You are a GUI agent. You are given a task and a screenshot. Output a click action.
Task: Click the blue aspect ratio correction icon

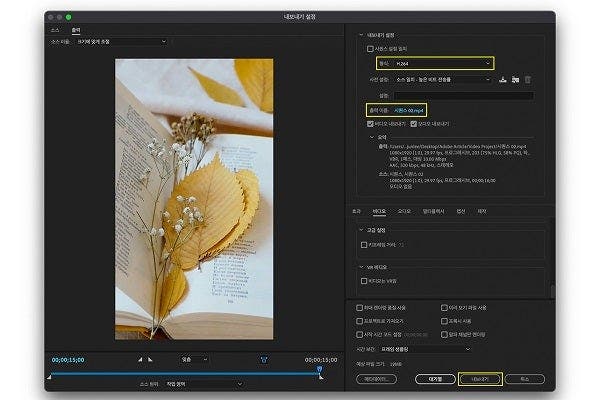pyautogui.click(x=264, y=359)
